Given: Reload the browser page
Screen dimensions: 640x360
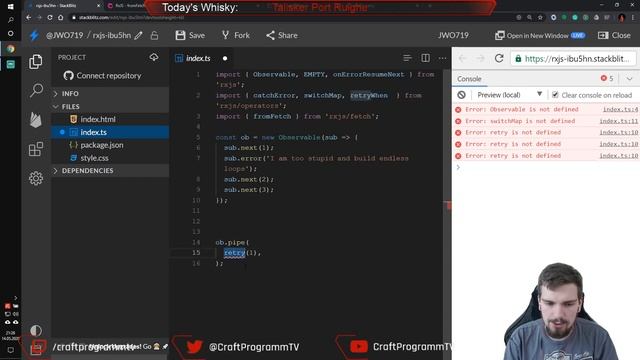Looking at the screenshot, I should pos(50,18).
